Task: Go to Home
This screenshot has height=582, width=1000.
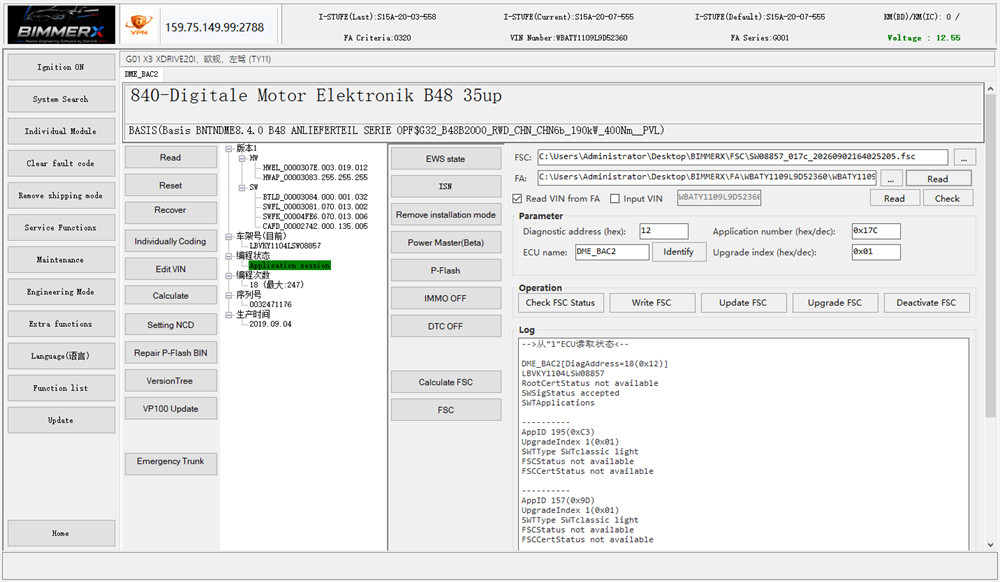Action: 61,533
